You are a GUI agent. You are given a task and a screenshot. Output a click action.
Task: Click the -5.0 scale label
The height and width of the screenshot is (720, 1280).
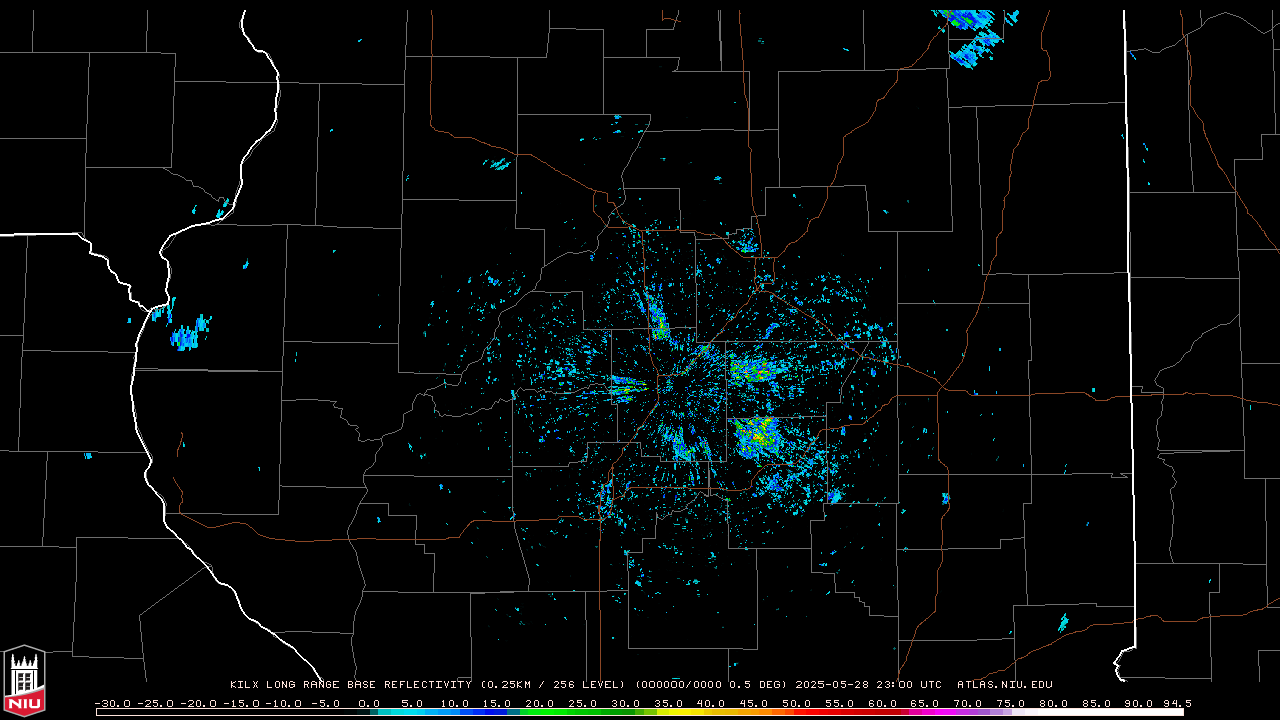coord(326,704)
